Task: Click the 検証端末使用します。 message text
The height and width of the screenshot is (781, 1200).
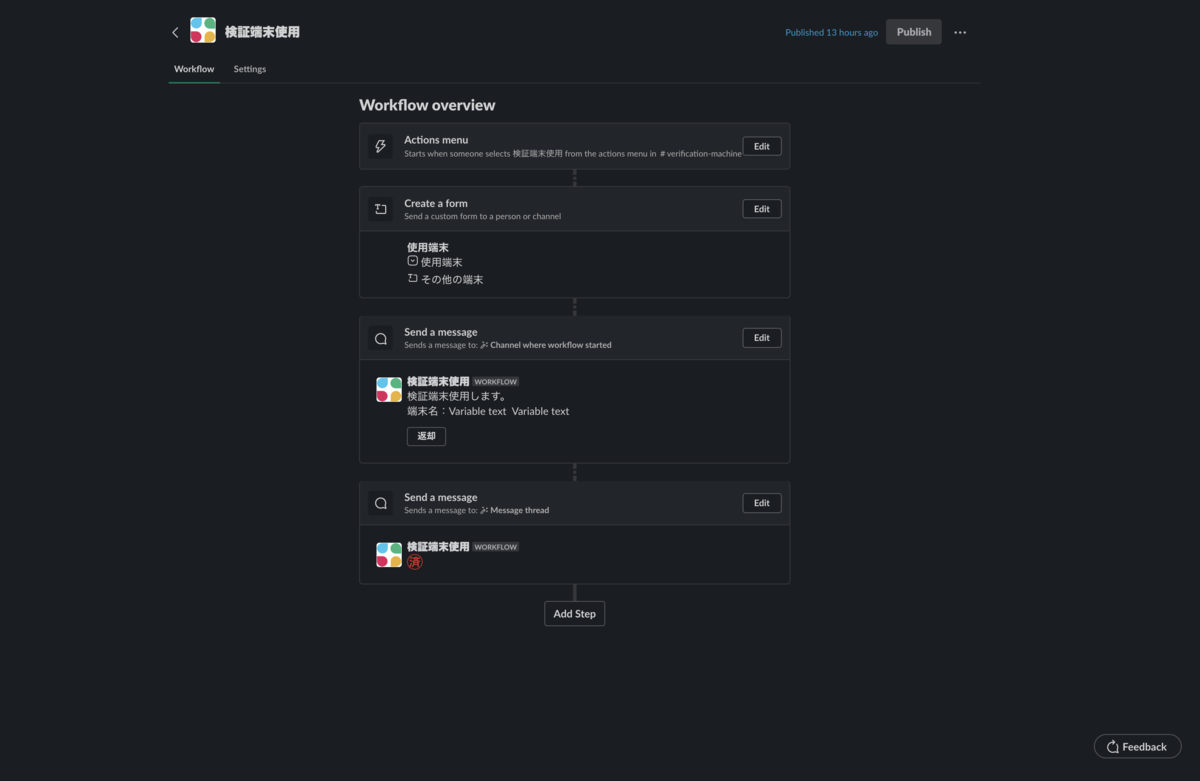Action: [x=457, y=396]
